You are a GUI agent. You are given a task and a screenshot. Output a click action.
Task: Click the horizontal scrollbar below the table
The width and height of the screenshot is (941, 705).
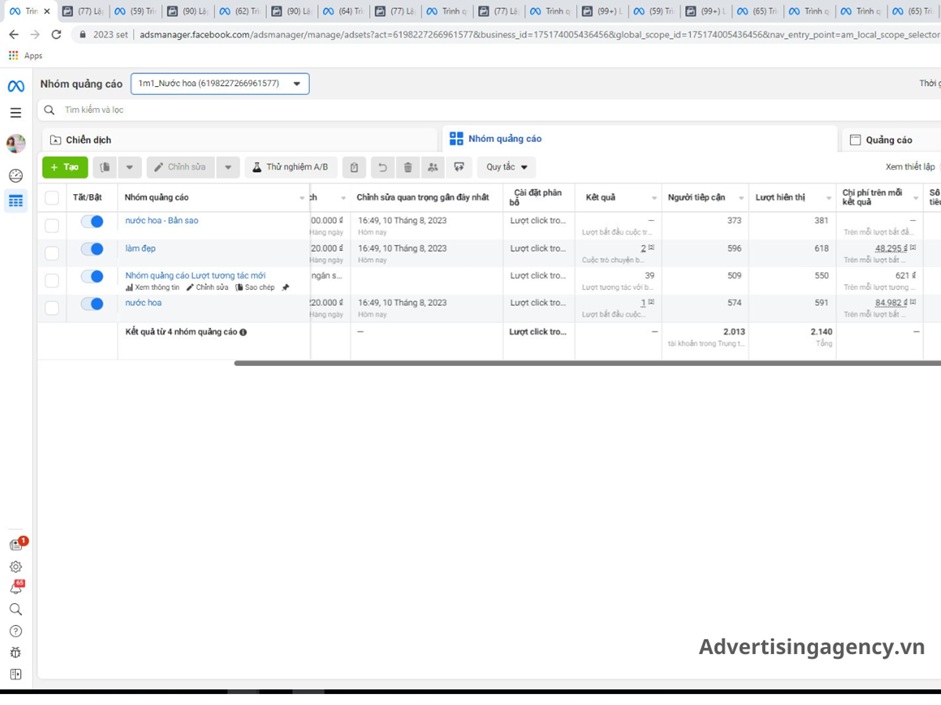click(x=588, y=364)
